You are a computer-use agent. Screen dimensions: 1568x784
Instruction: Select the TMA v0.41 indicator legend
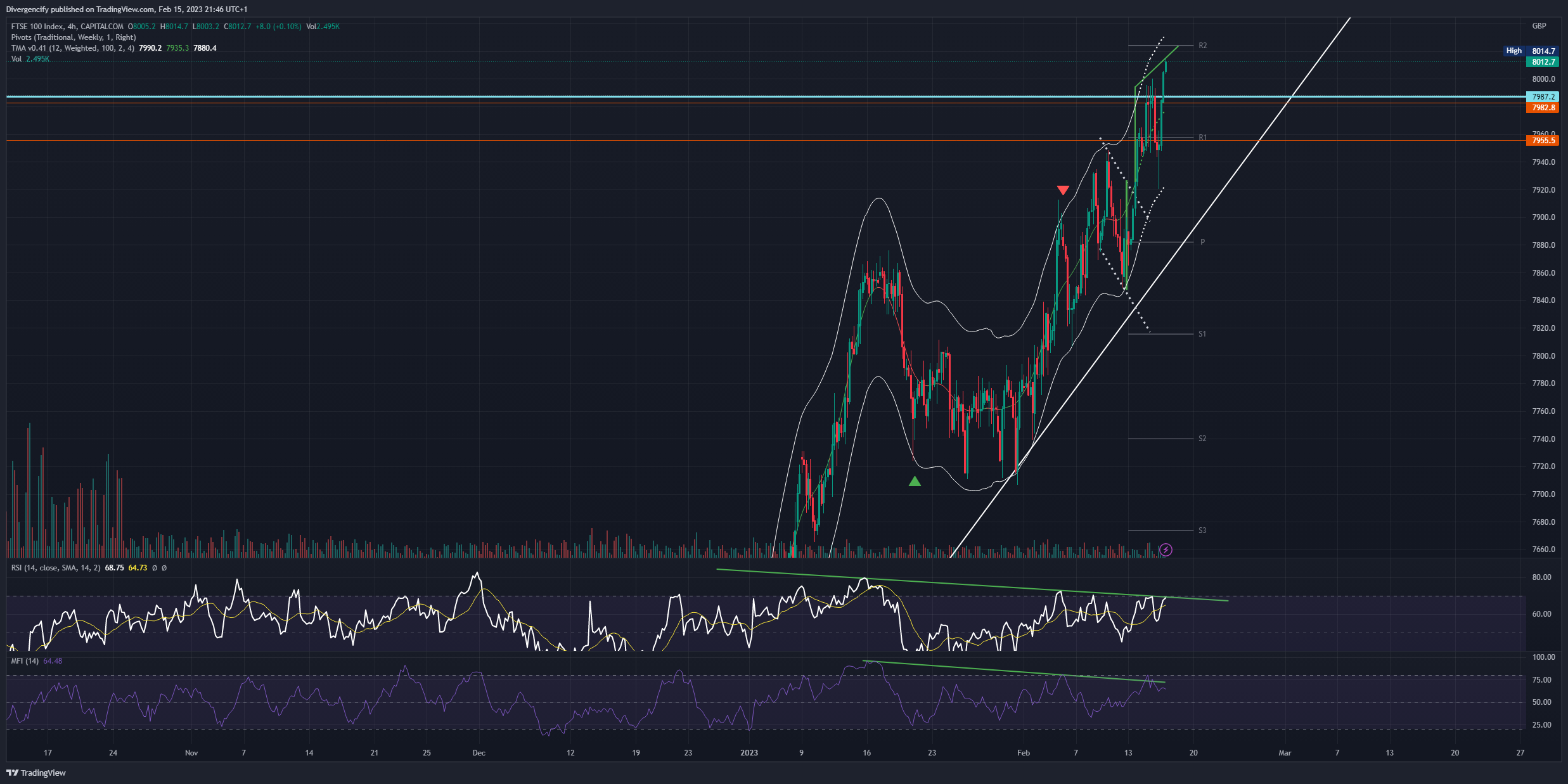pos(73,48)
